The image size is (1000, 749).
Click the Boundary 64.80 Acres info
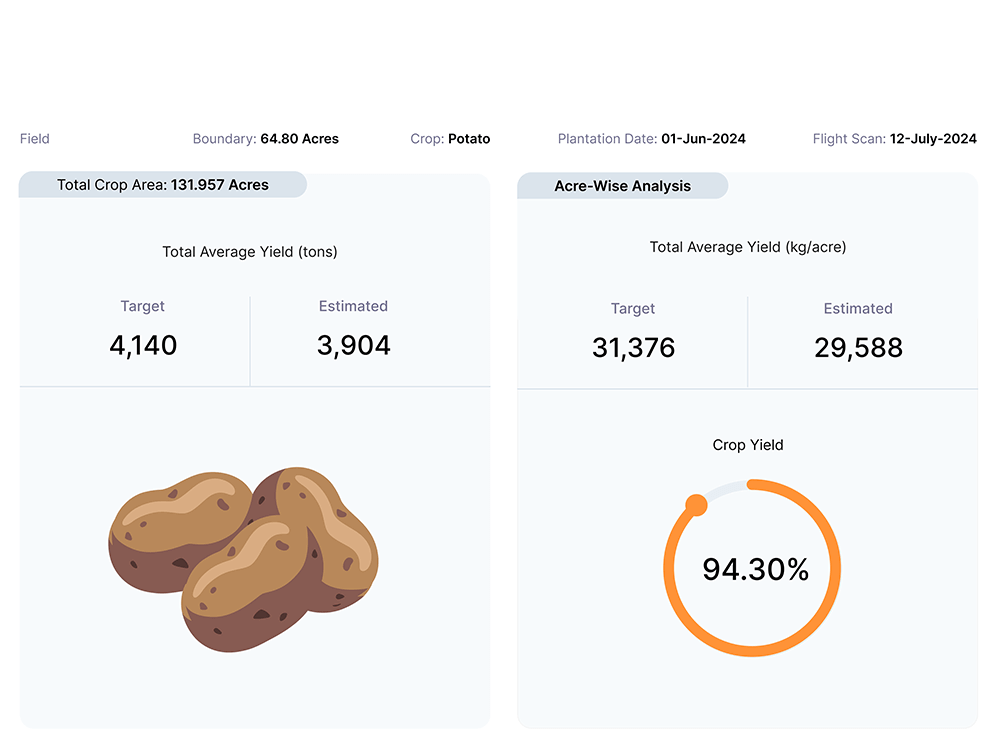(x=265, y=139)
